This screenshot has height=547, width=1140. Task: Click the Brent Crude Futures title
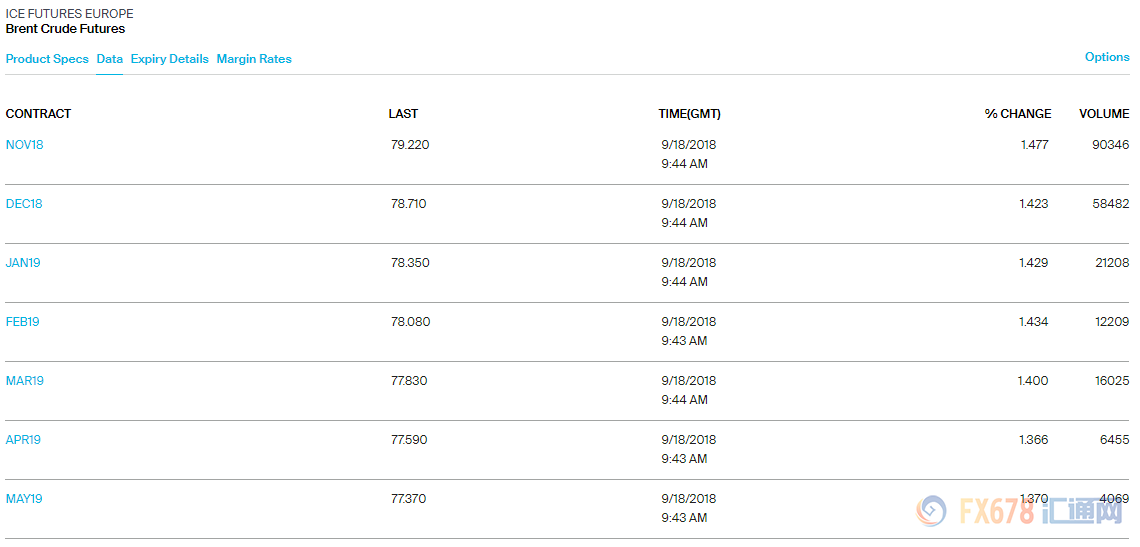pyautogui.click(x=65, y=29)
